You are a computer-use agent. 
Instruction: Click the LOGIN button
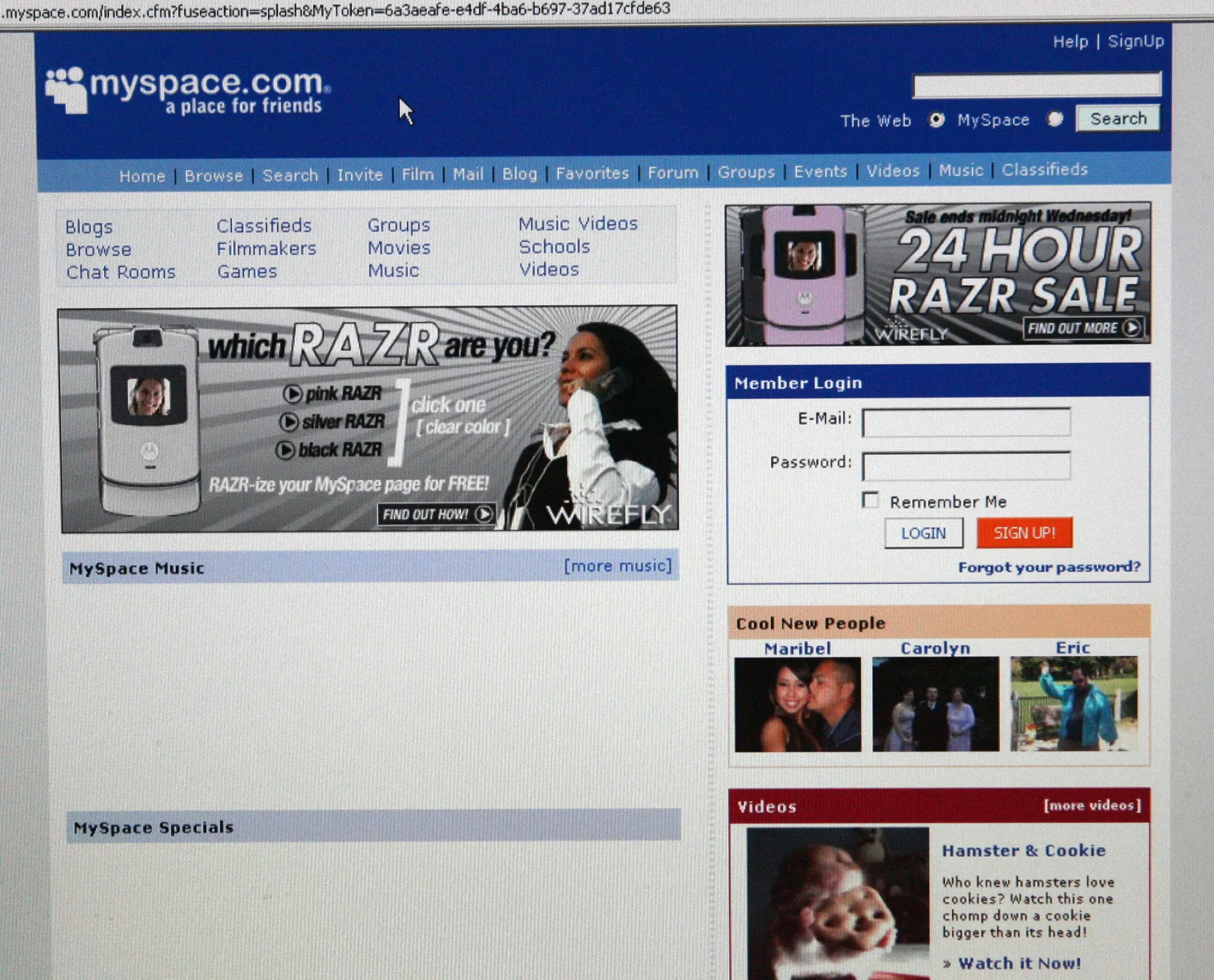923,533
